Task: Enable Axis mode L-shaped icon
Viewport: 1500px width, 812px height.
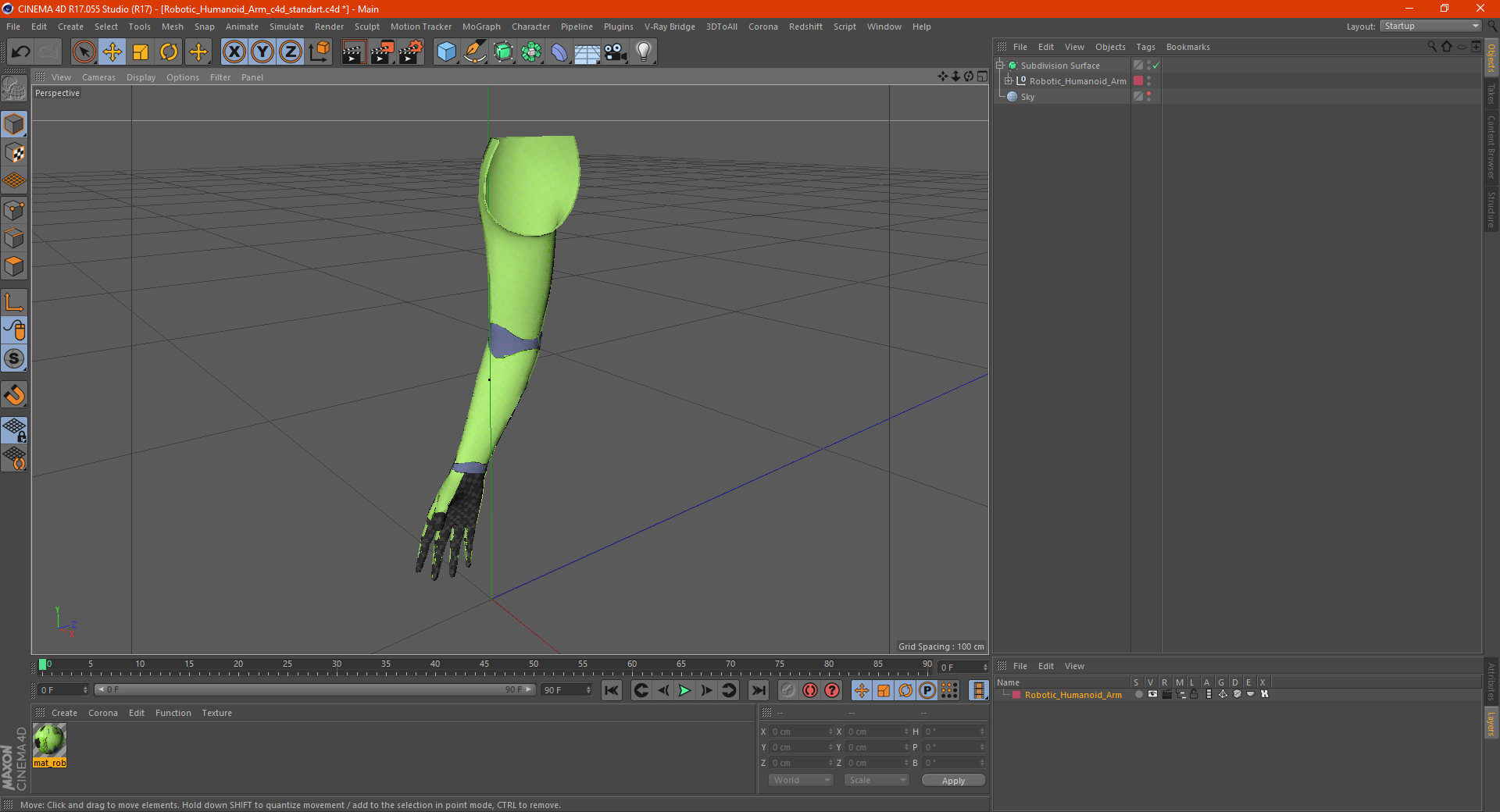Action: 14,302
